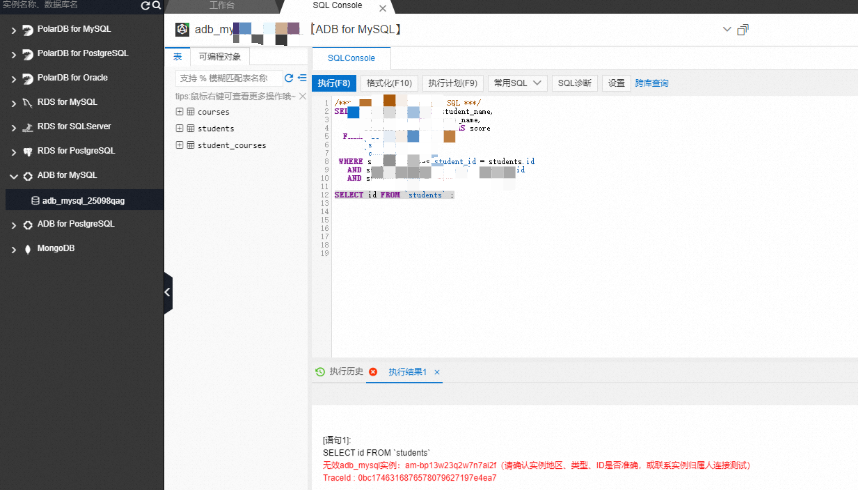Click 格式化(F10) format button
858x490 pixels.
pyautogui.click(x=389, y=83)
